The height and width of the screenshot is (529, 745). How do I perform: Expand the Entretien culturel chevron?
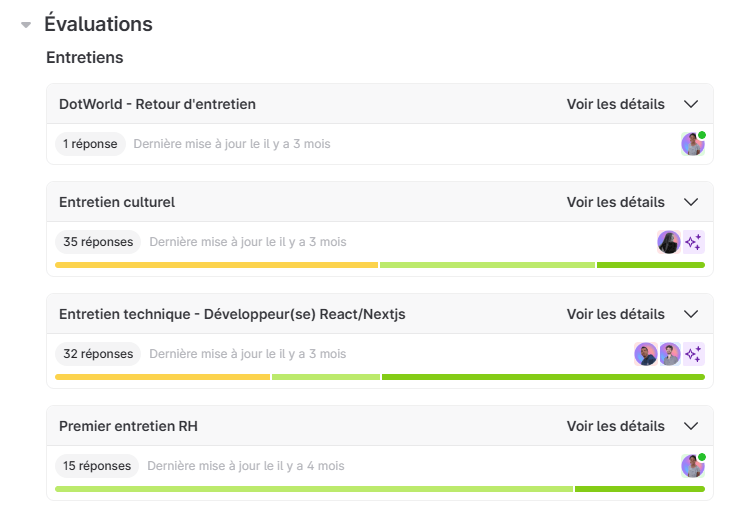(x=690, y=202)
